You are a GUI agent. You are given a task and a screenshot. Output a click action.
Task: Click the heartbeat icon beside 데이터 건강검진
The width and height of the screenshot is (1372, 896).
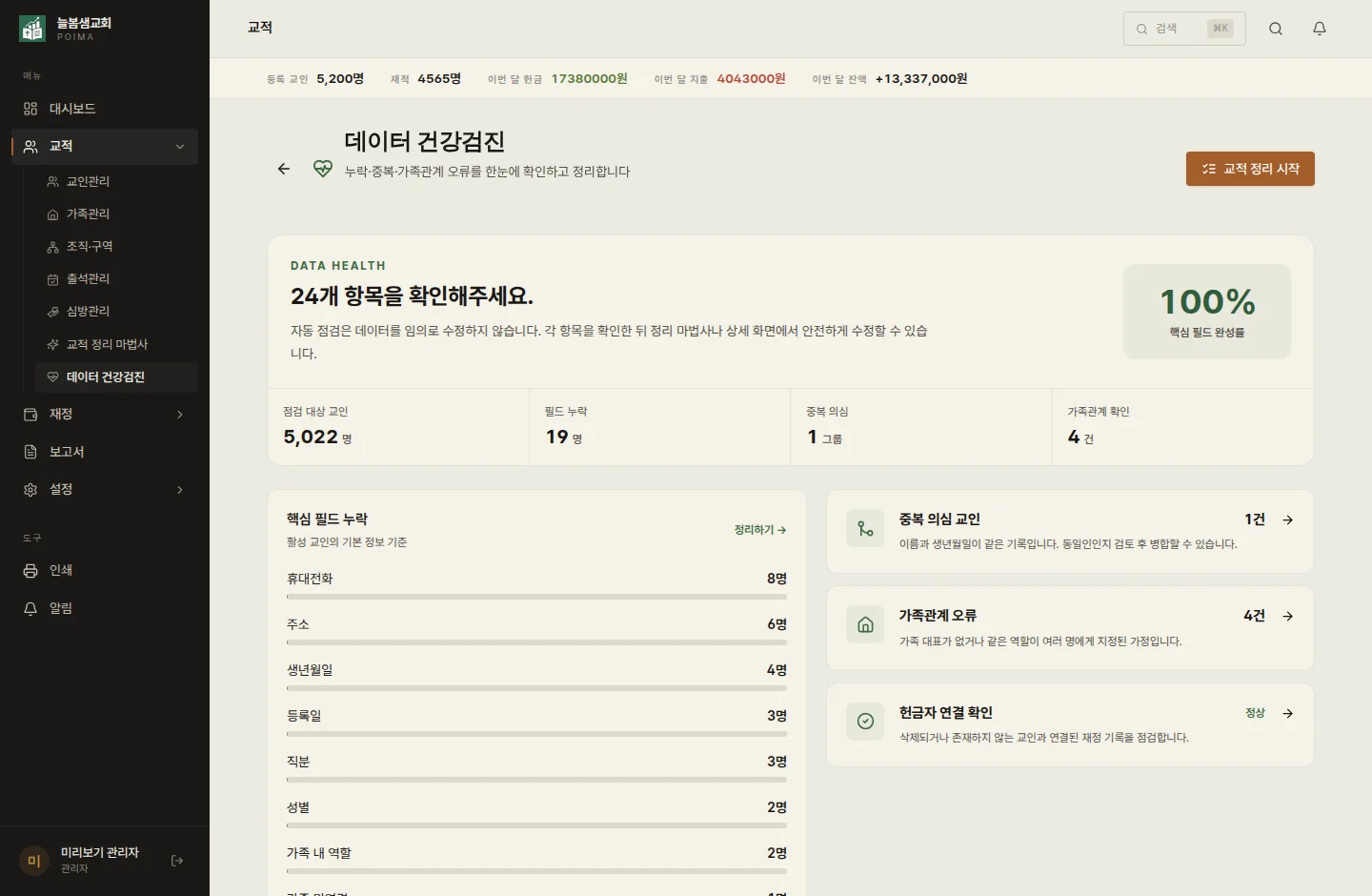pyautogui.click(x=323, y=169)
